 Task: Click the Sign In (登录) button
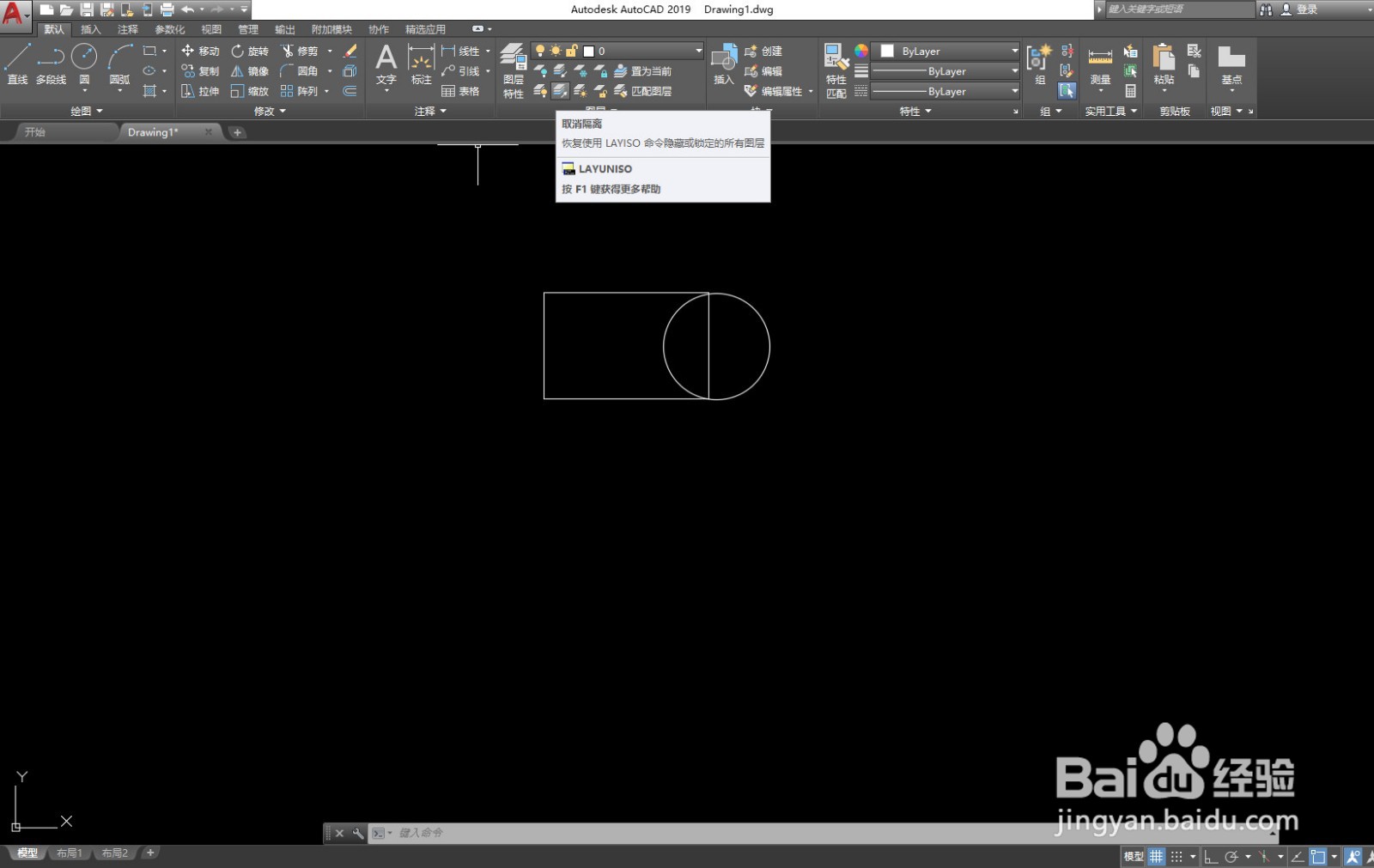pos(1299,9)
